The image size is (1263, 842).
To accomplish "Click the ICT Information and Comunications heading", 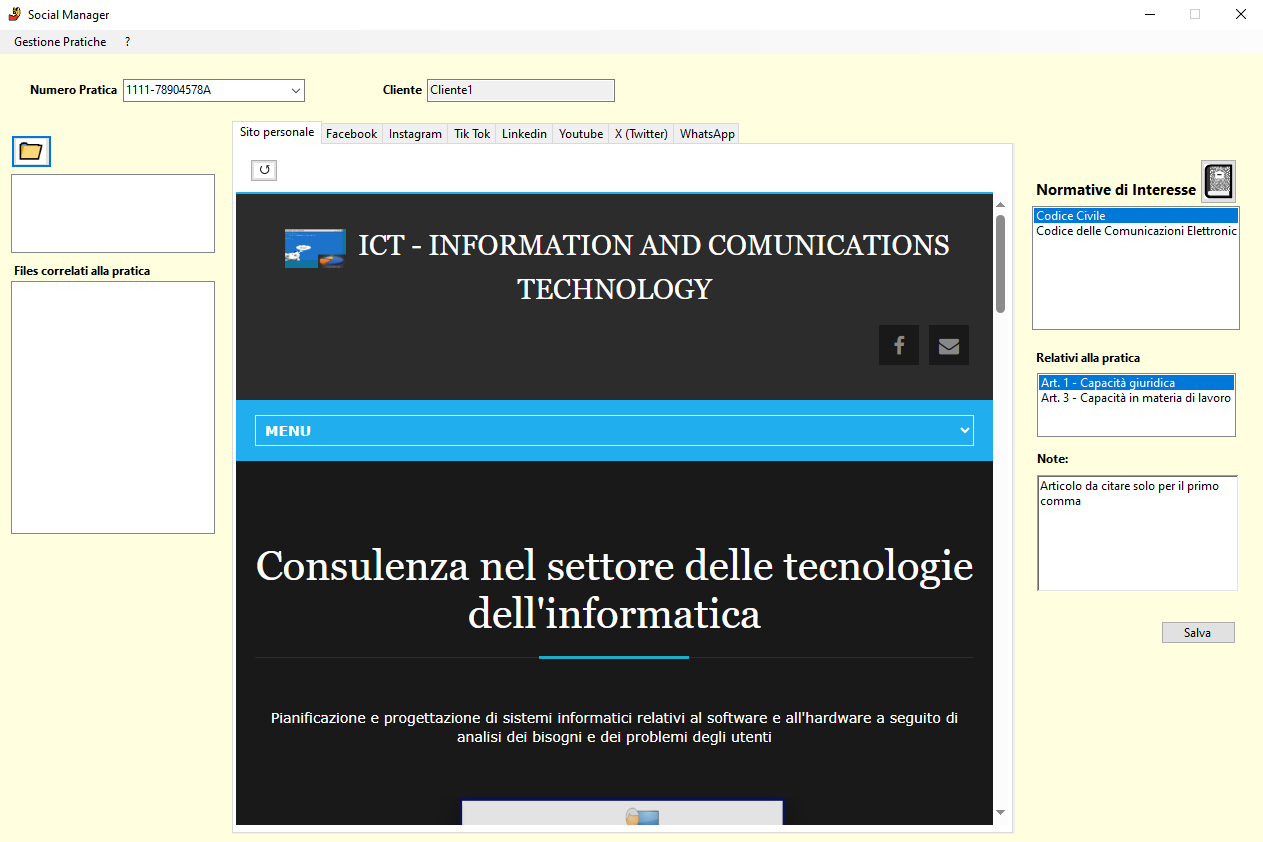I will pyautogui.click(x=654, y=267).
